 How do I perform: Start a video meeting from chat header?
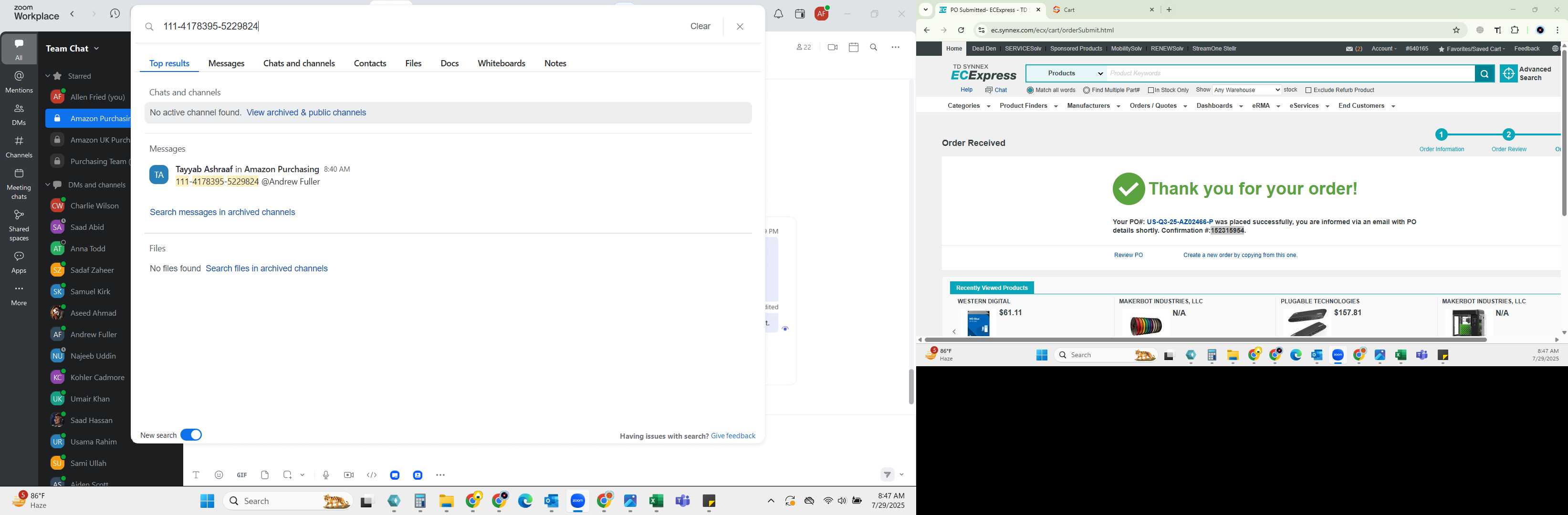(x=832, y=47)
